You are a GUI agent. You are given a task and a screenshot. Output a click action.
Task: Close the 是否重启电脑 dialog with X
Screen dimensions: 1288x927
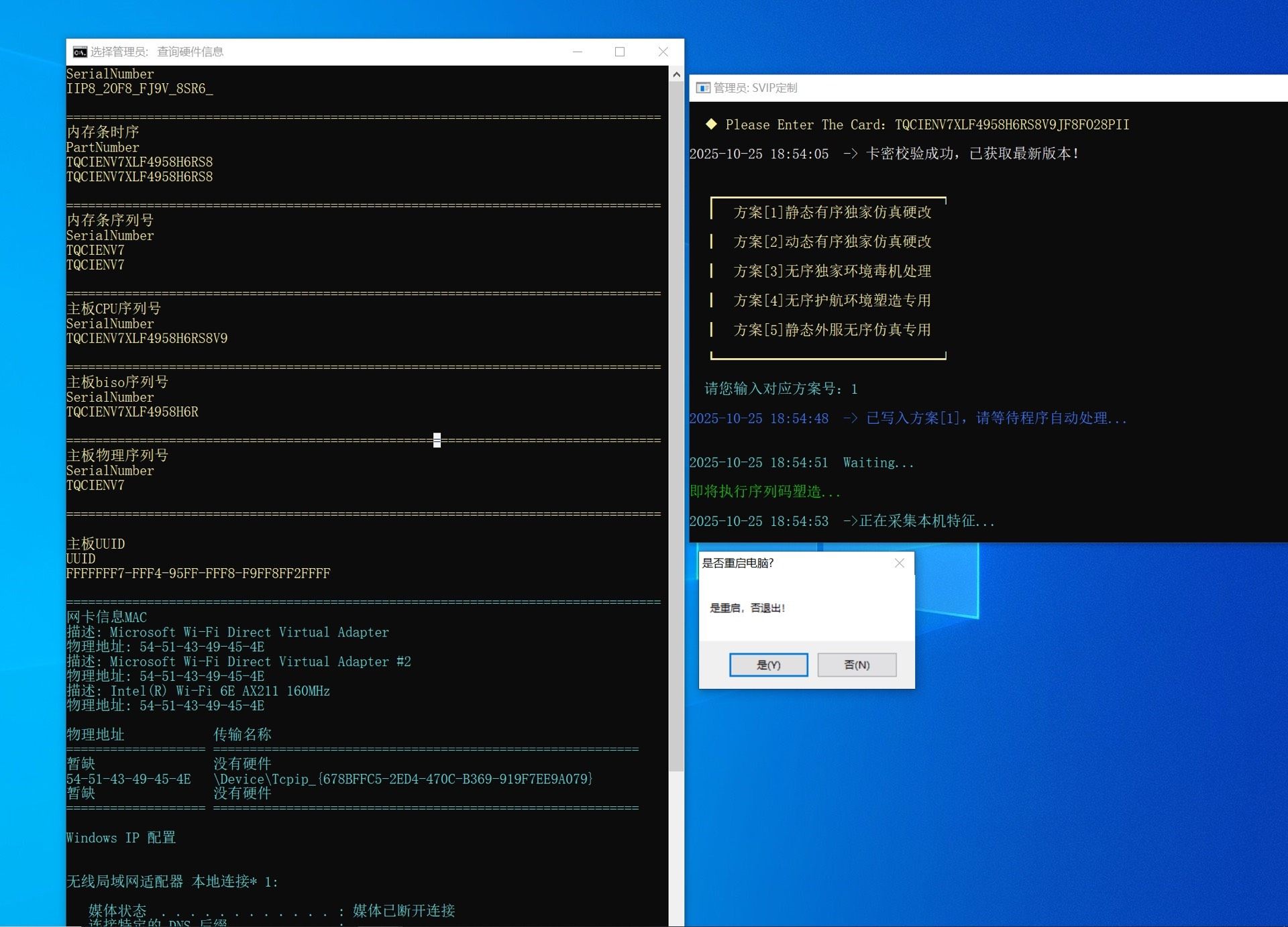pos(900,563)
